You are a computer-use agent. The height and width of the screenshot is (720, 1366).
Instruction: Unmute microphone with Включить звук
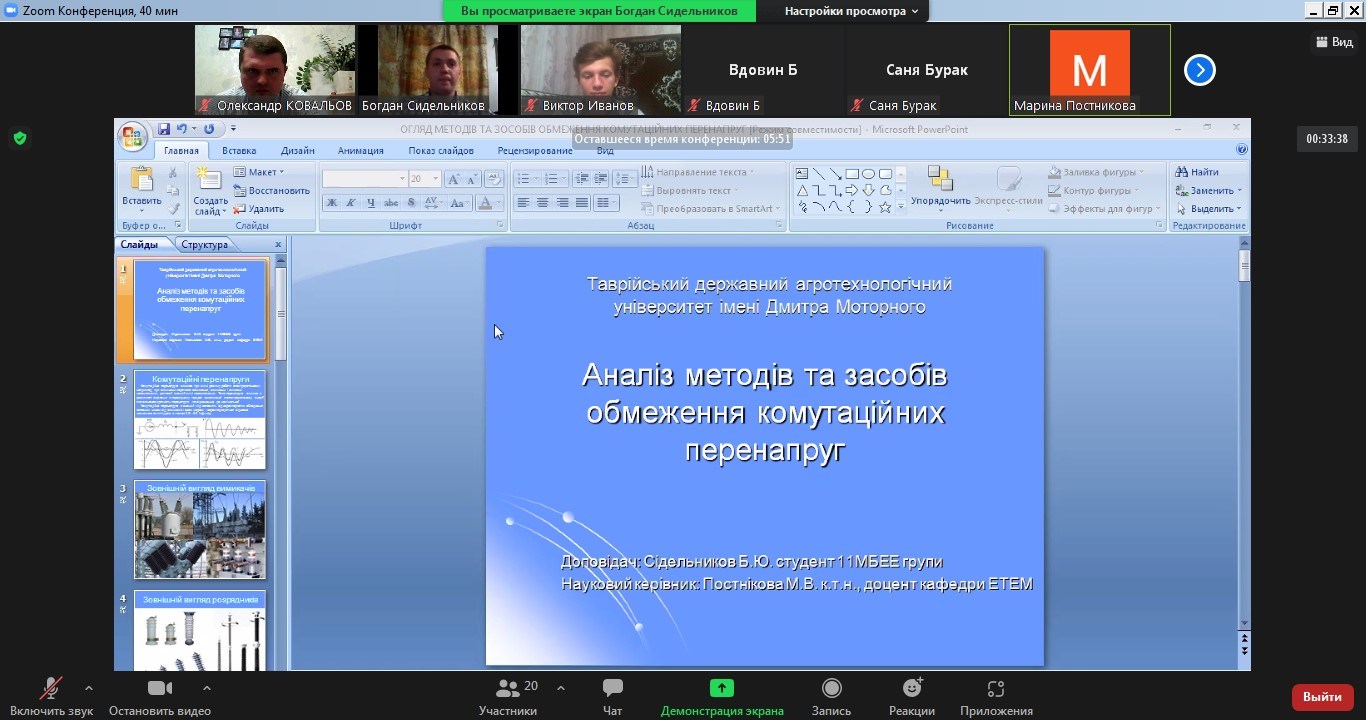click(51, 697)
